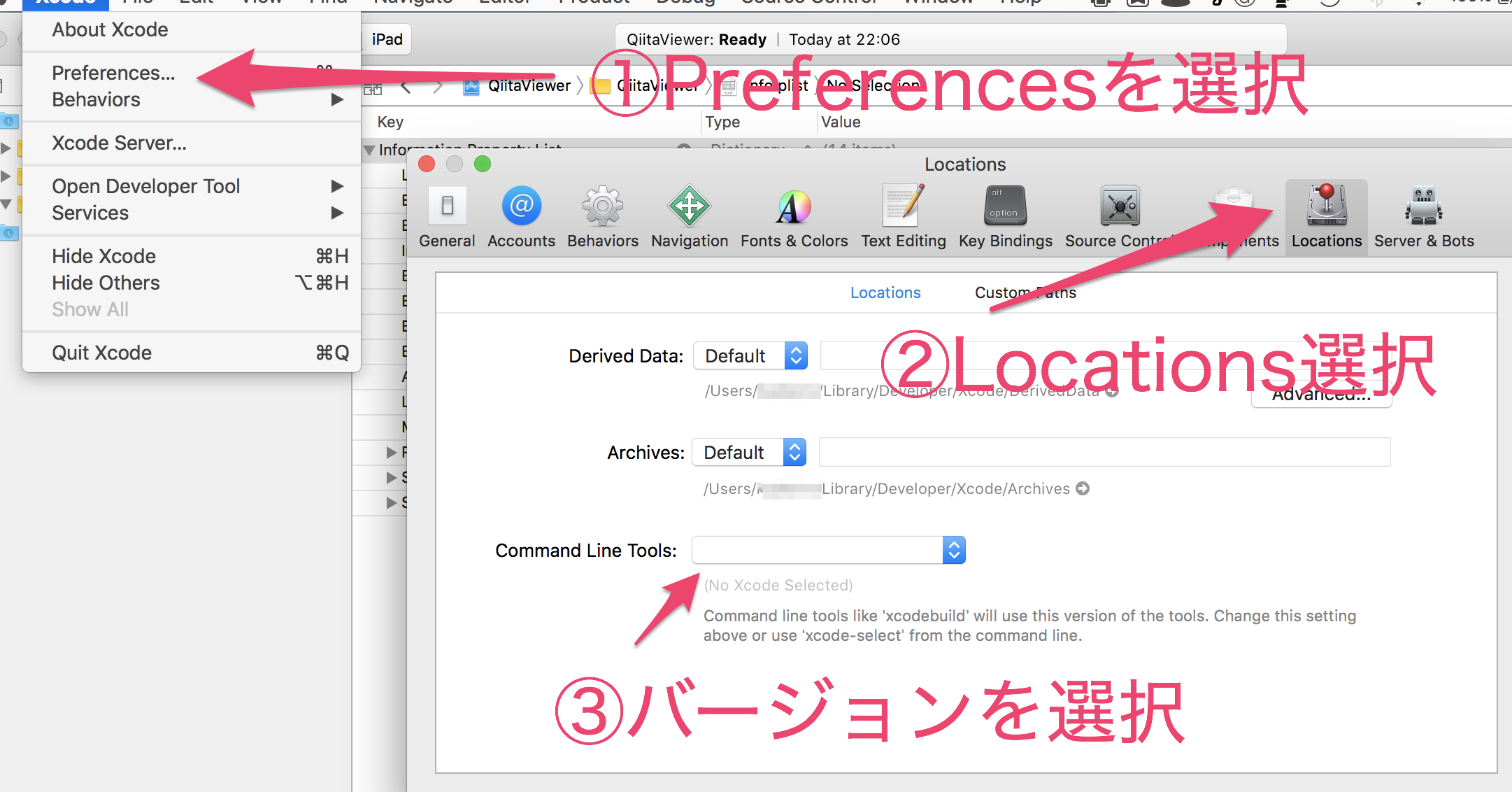The width and height of the screenshot is (1512, 792).
Task: Click the Type column header
Action: (722, 122)
